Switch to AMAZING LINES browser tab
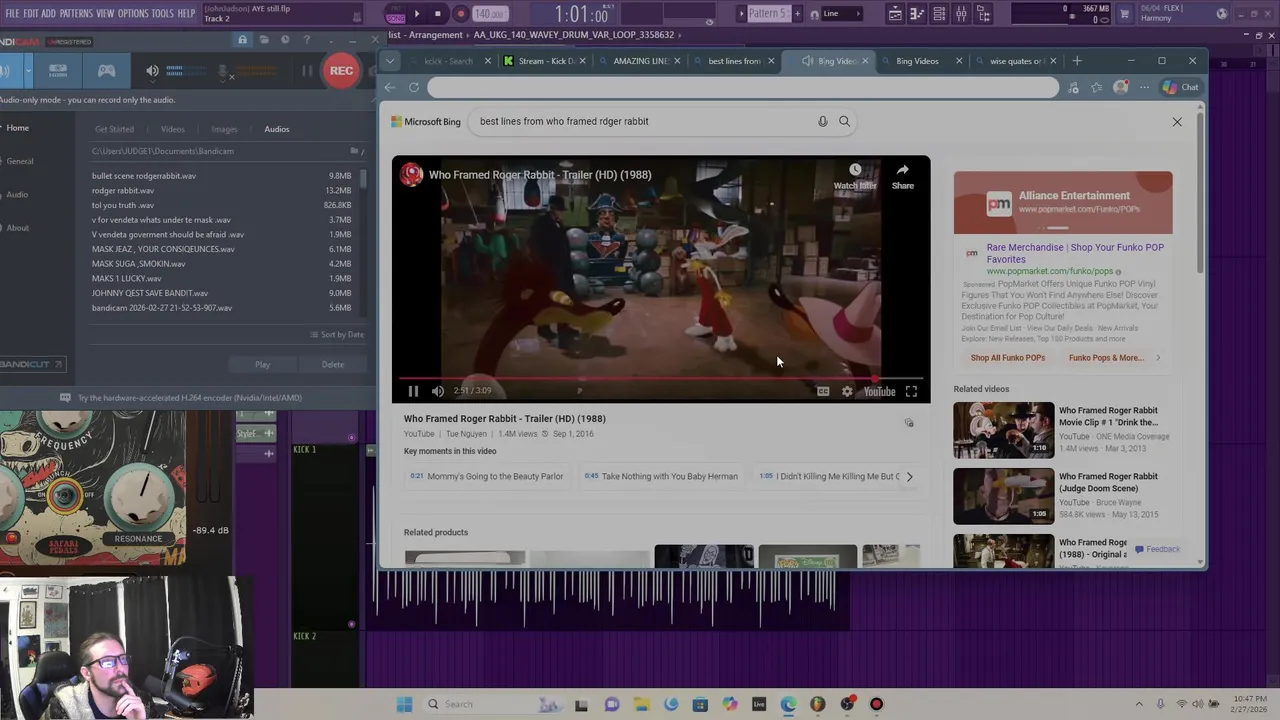1280x720 pixels. 638,61
